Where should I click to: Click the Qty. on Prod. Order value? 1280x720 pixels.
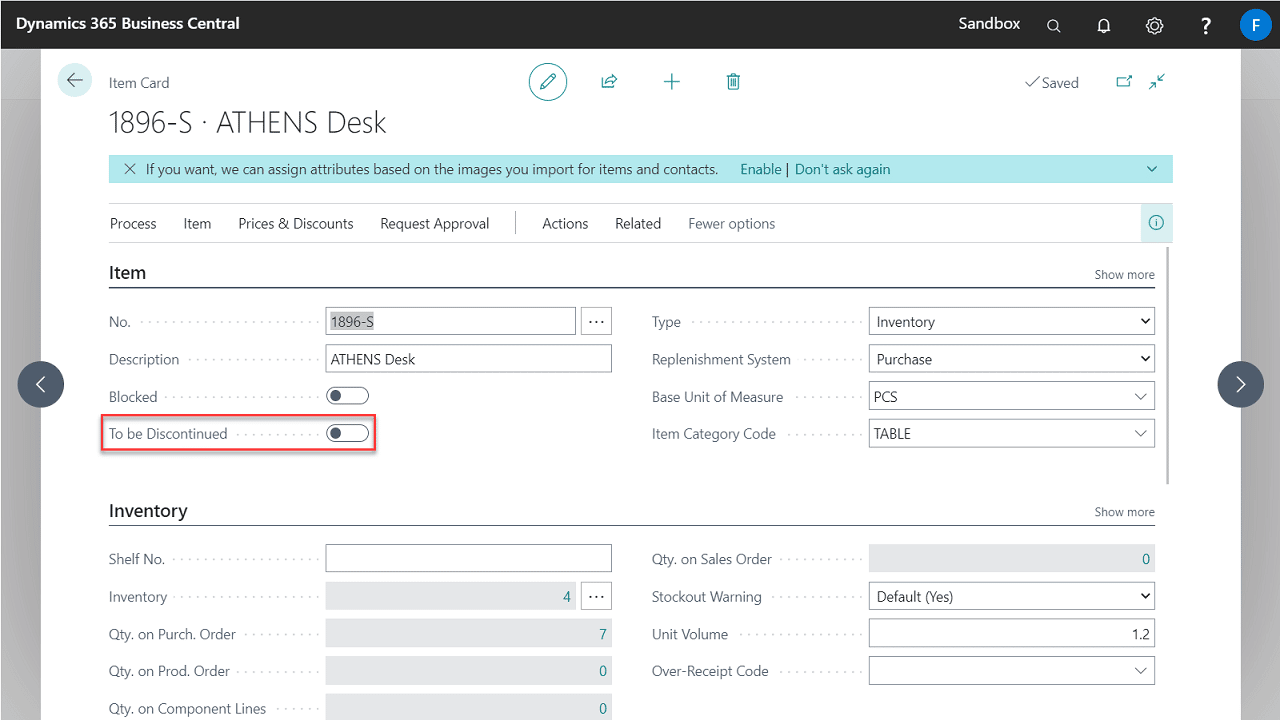click(x=469, y=671)
